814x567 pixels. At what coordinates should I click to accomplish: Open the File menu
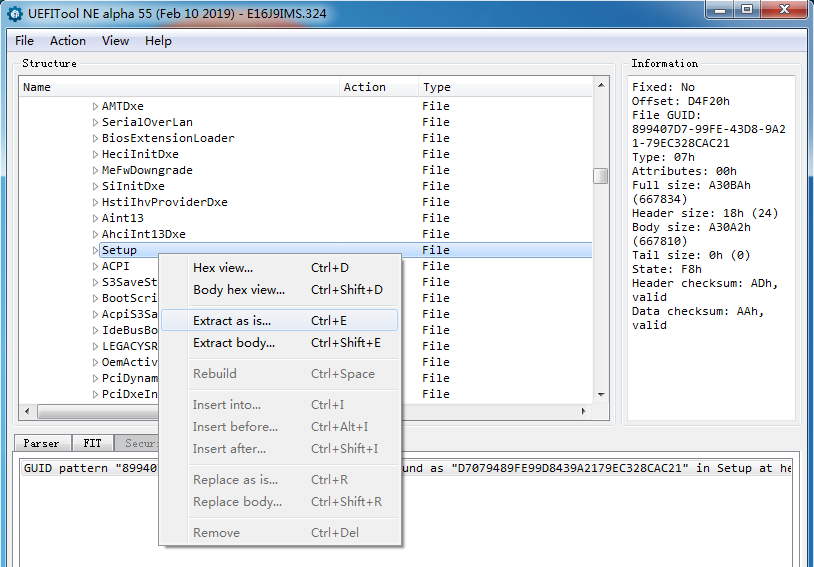point(24,41)
